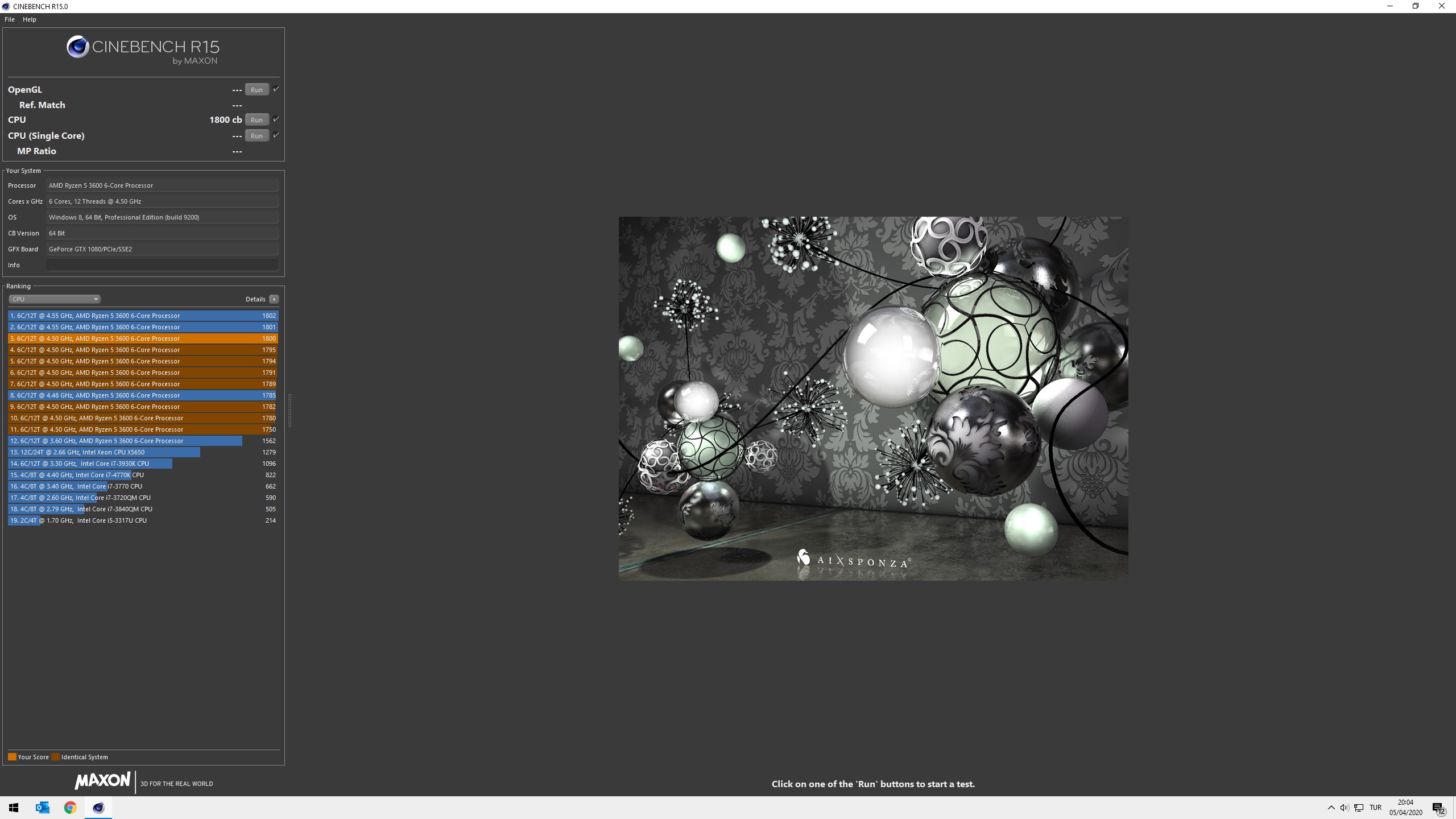The image size is (1456, 819).
Task: Open the notification center icon
Action: [1438, 808]
